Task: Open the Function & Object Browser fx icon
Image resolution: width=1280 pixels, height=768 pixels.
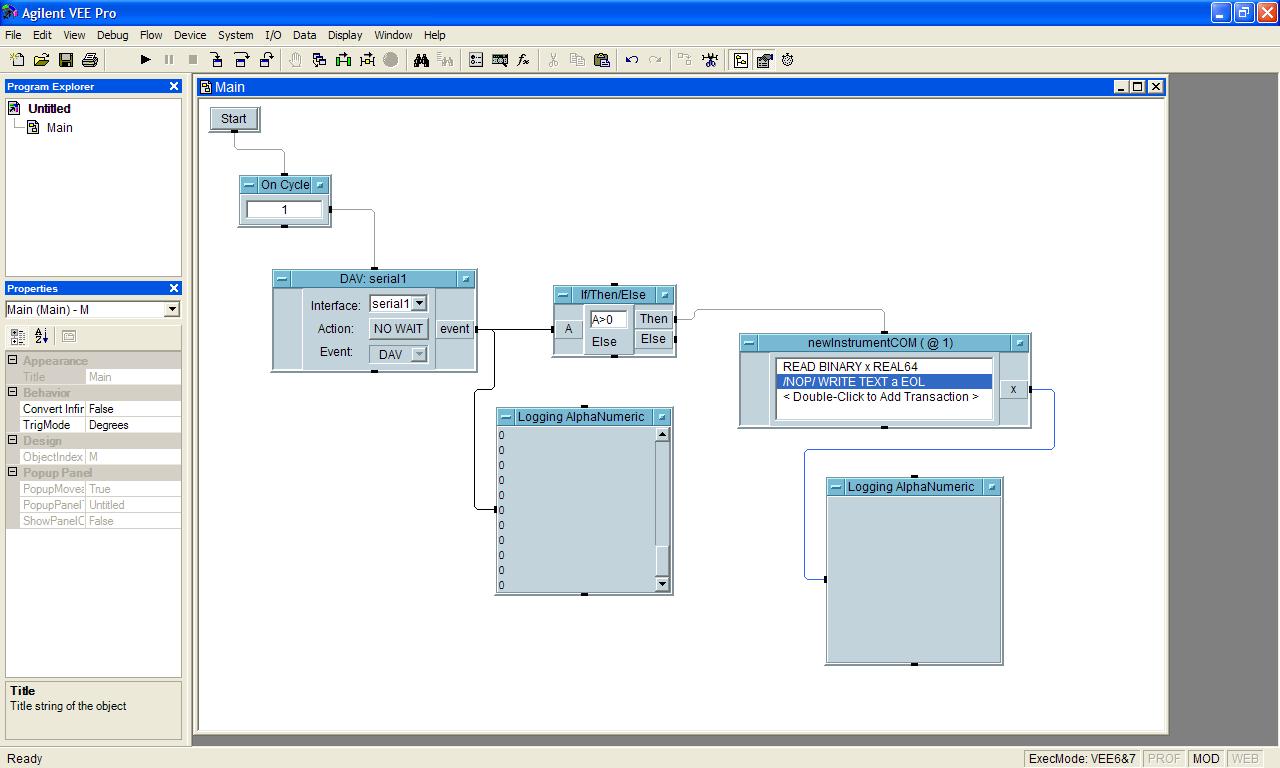Action: (523, 60)
